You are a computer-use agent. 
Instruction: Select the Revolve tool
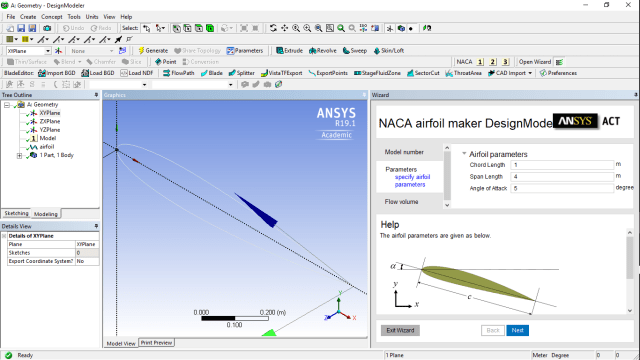(322, 51)
